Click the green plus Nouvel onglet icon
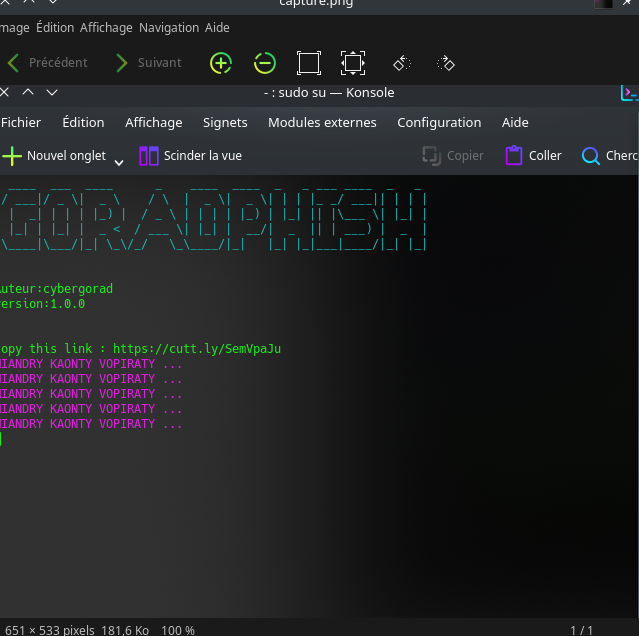This screenshot has width=639, height=636. [x=12, y=156]
